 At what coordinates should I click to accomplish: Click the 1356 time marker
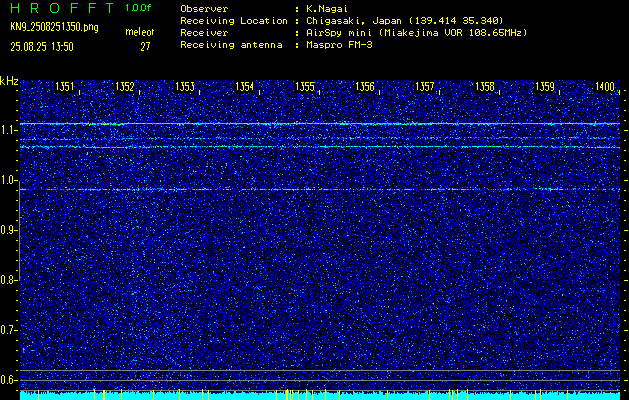click(365, 87)
